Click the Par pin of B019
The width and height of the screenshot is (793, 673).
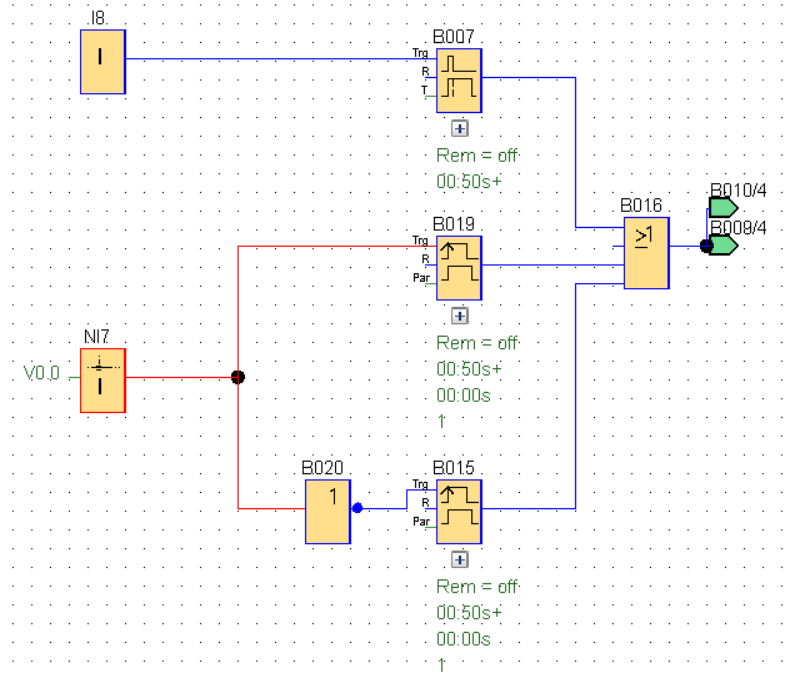(x=421, y=278)
